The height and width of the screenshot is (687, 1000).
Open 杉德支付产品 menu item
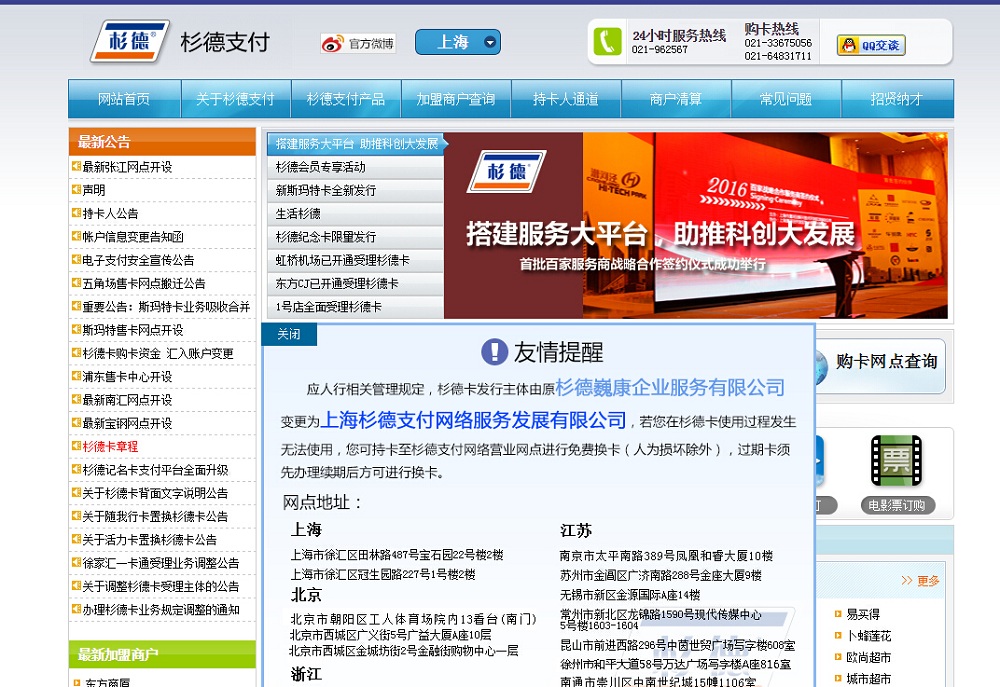pos(346,99)
